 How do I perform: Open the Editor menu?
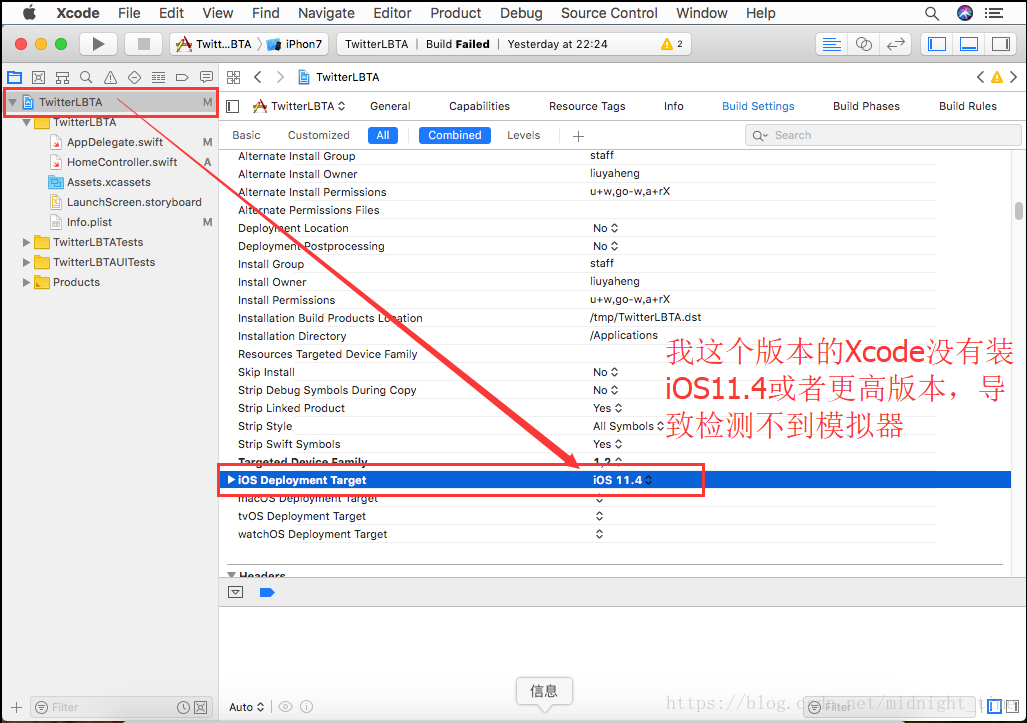coord(392,13)
